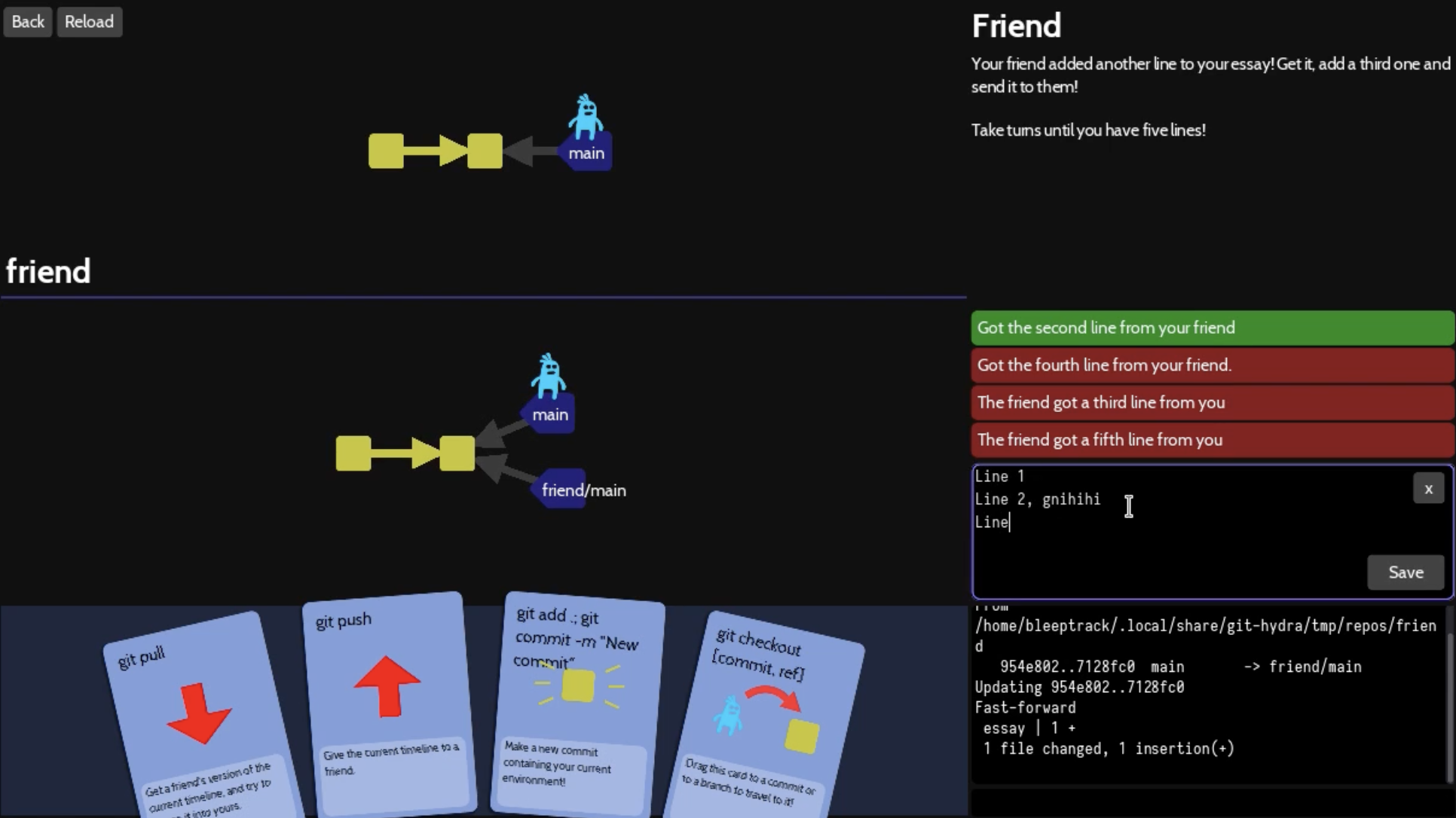The height and width of the screenshot is (818, 1456).
Task: Click "Got the second line from your friend" goal
Action: coord(1212,328)
